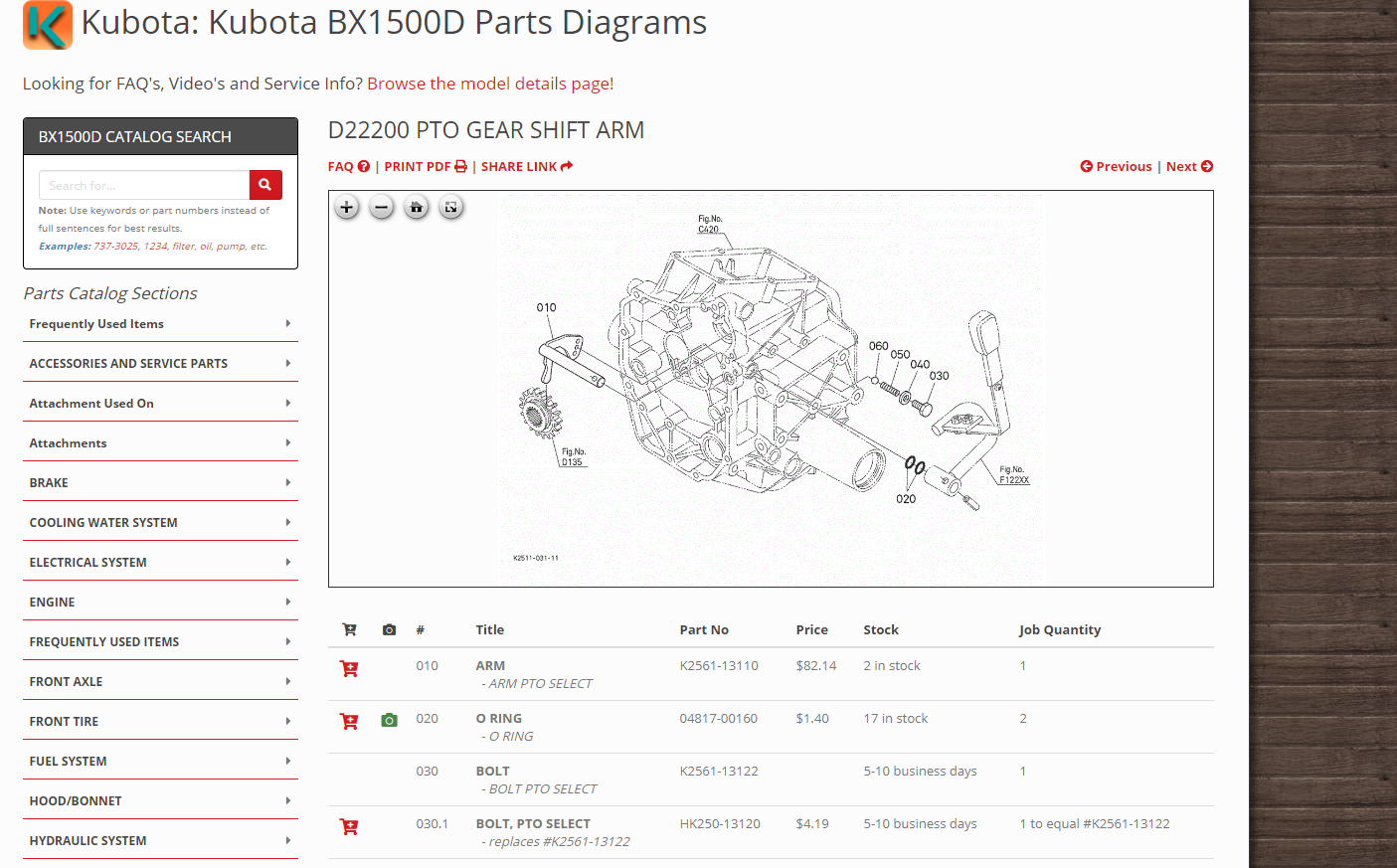Click price $1.40
This screenshot has width=1397, height=868.
[x=811, y=718]
